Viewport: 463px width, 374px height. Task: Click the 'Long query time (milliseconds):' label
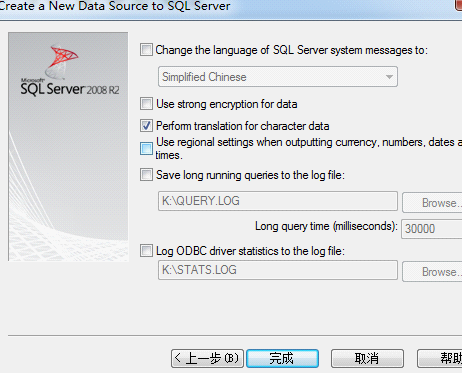click(x=326, y=226)
